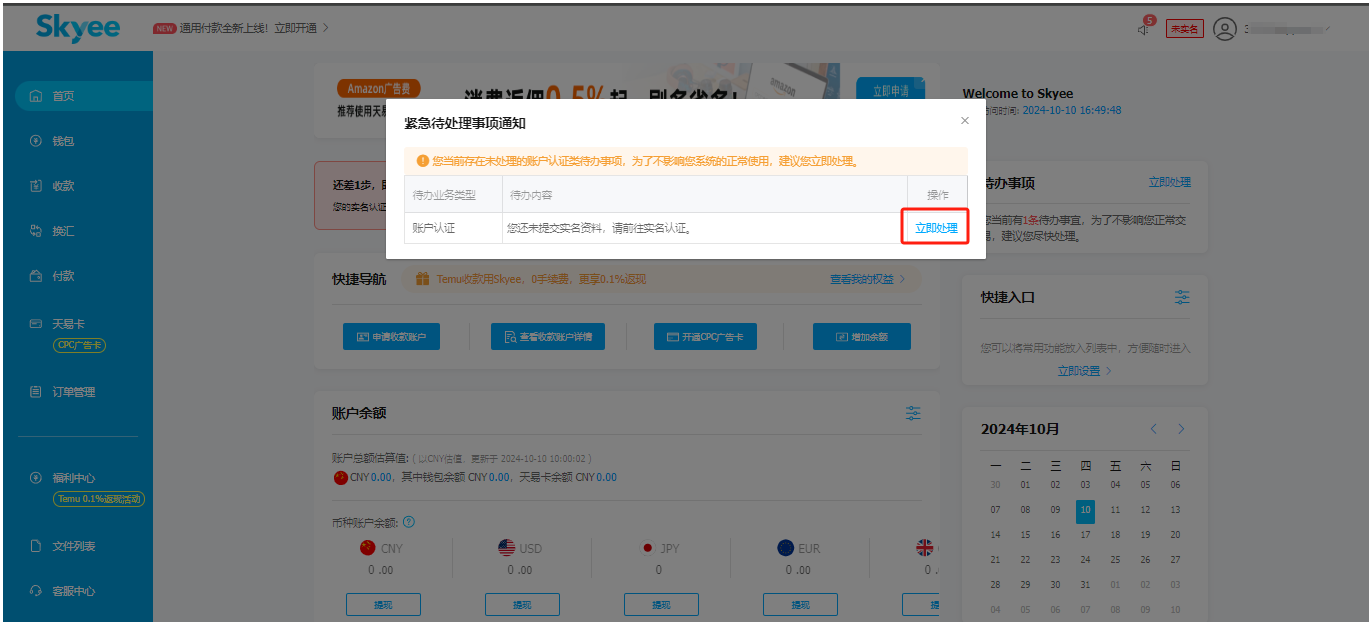Select 收款 from the sidebar menu
The image size is (1372, 625).
click(x=63, y=186)
